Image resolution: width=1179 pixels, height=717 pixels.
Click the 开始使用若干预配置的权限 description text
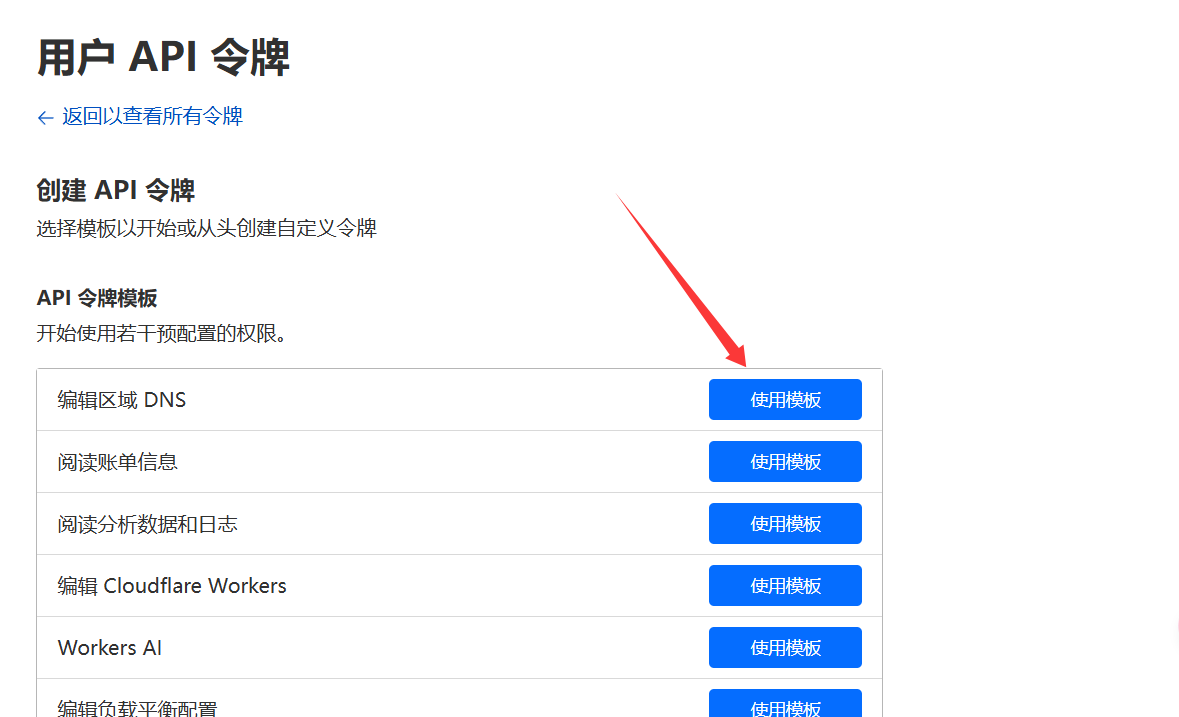pos(162,334)
